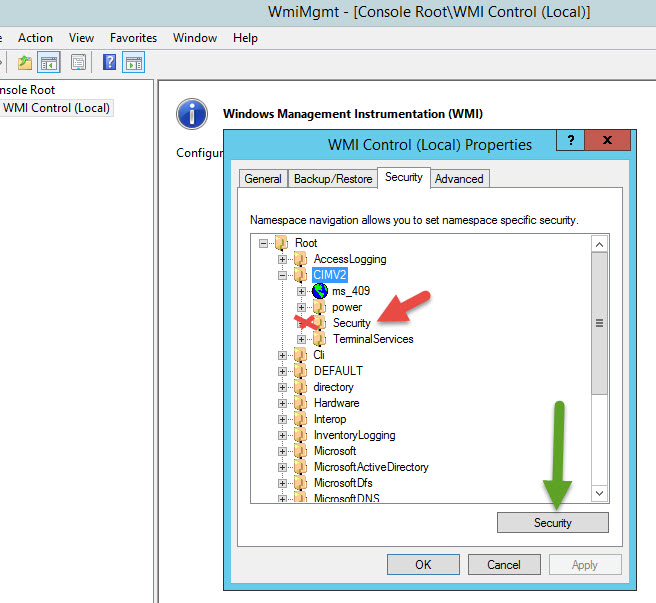Click Cancel in the Properties dialog
The height and width of the screenshot is (603, 656).
[x=504, y=565]
